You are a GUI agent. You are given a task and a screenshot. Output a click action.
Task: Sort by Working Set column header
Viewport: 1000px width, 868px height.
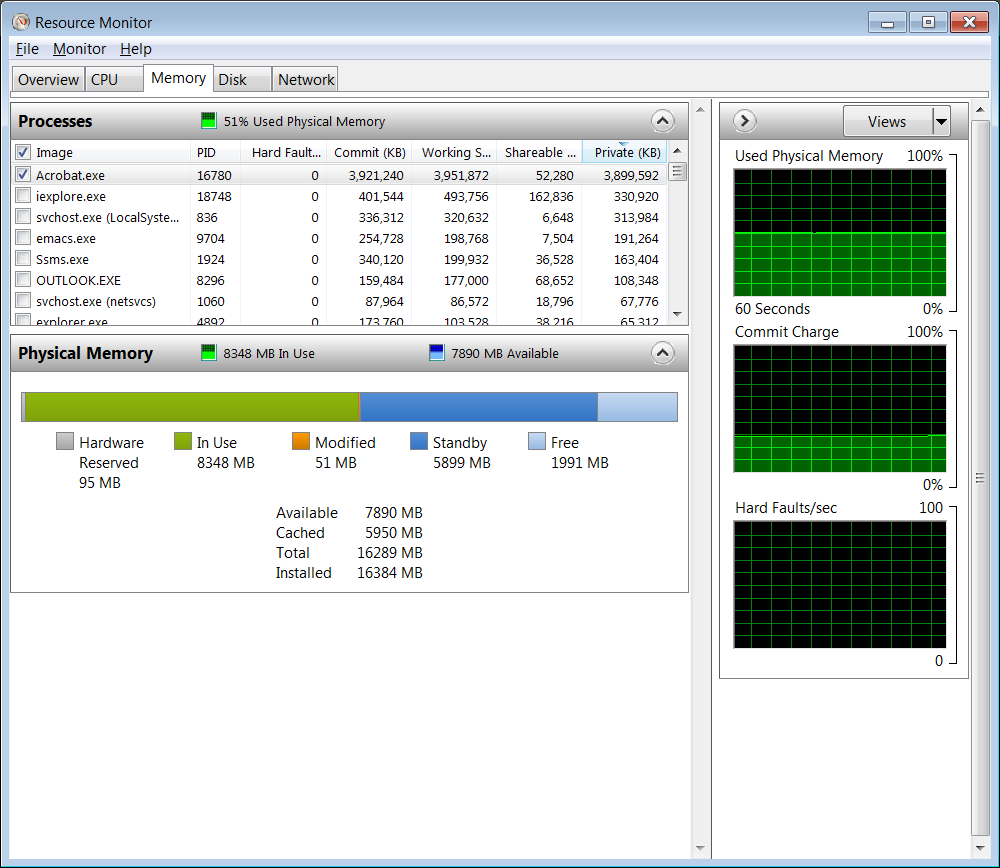point(455,152)
